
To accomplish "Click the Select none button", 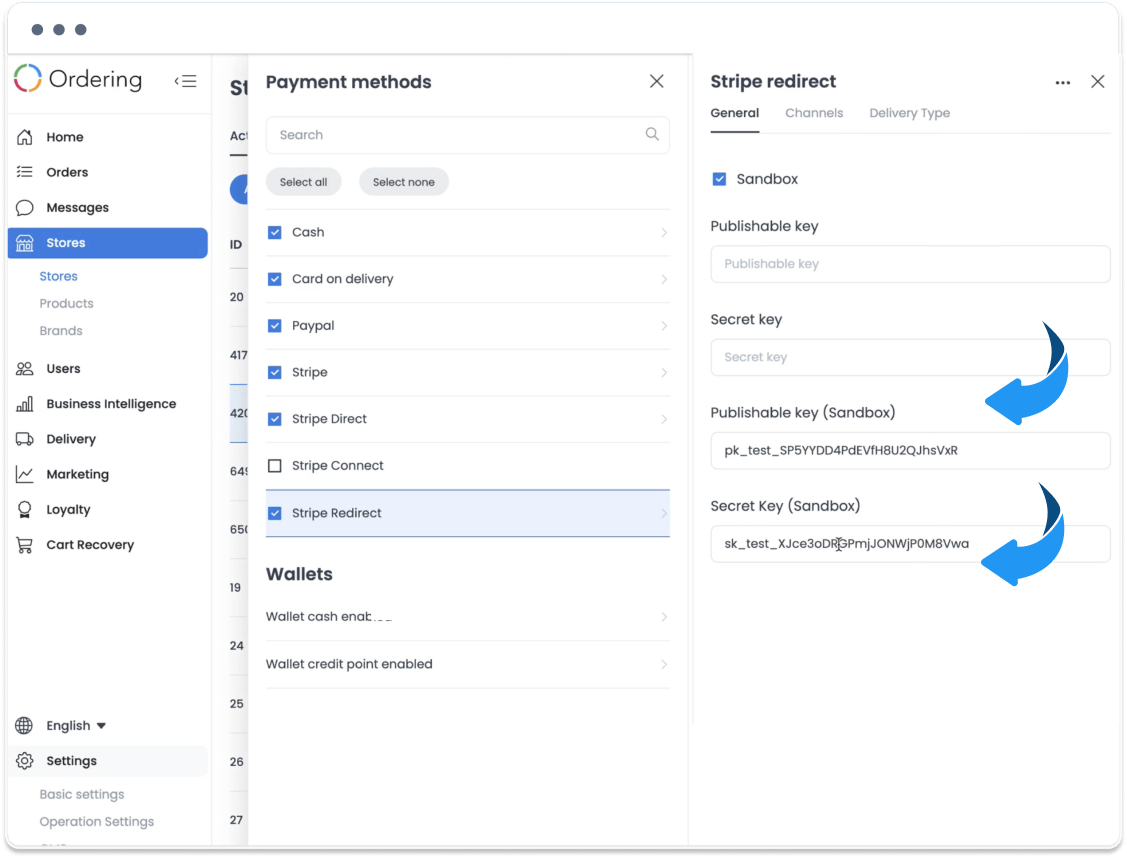I will tap(404, 182).
